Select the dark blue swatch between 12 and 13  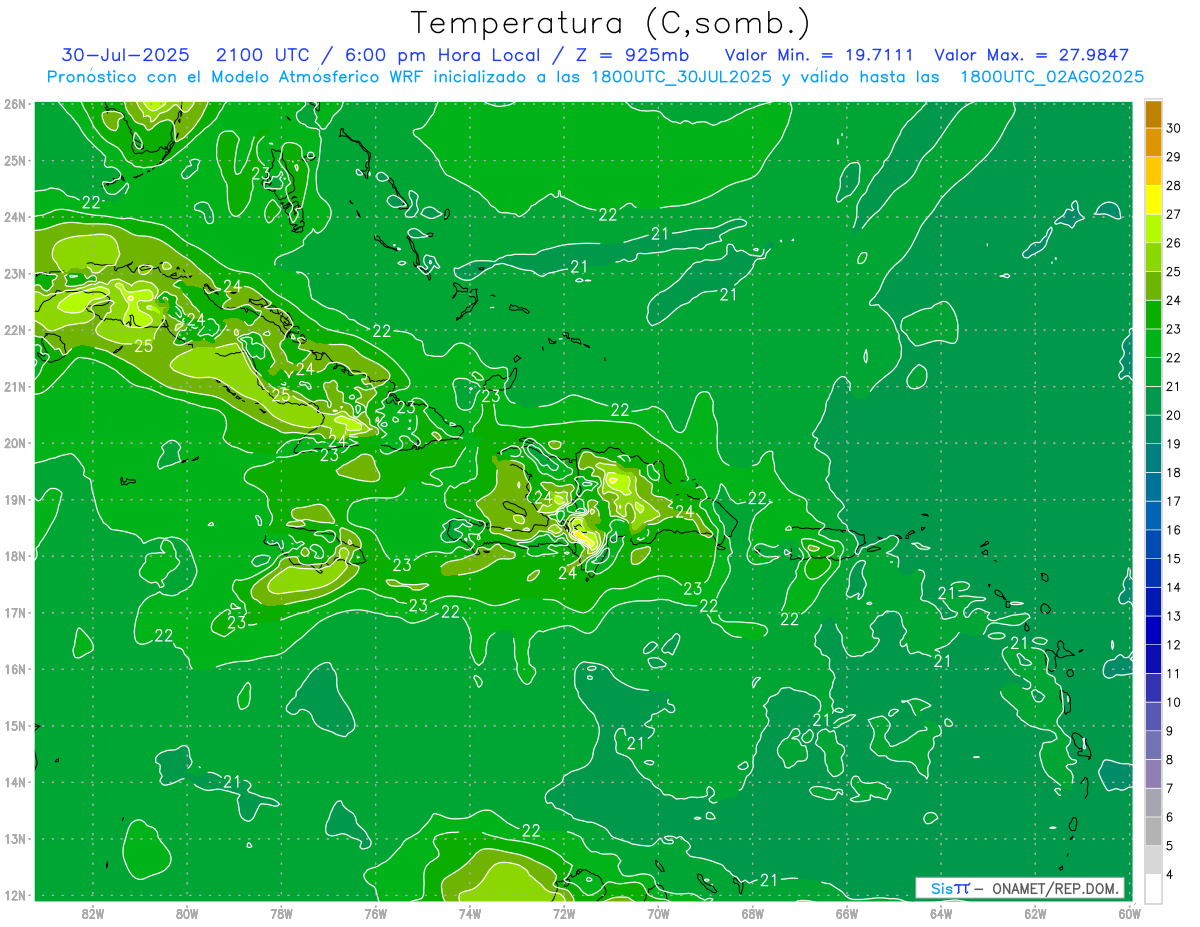1153,630
